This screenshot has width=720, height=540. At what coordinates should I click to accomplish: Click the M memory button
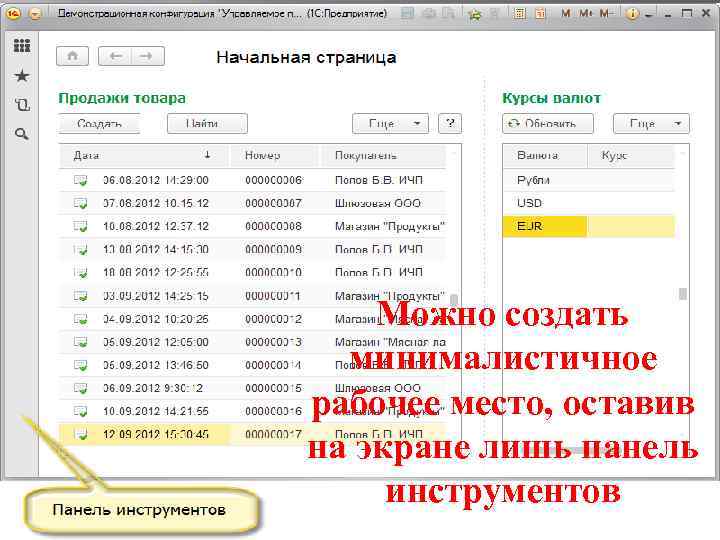pyautogui.click(x=566, y=14)
